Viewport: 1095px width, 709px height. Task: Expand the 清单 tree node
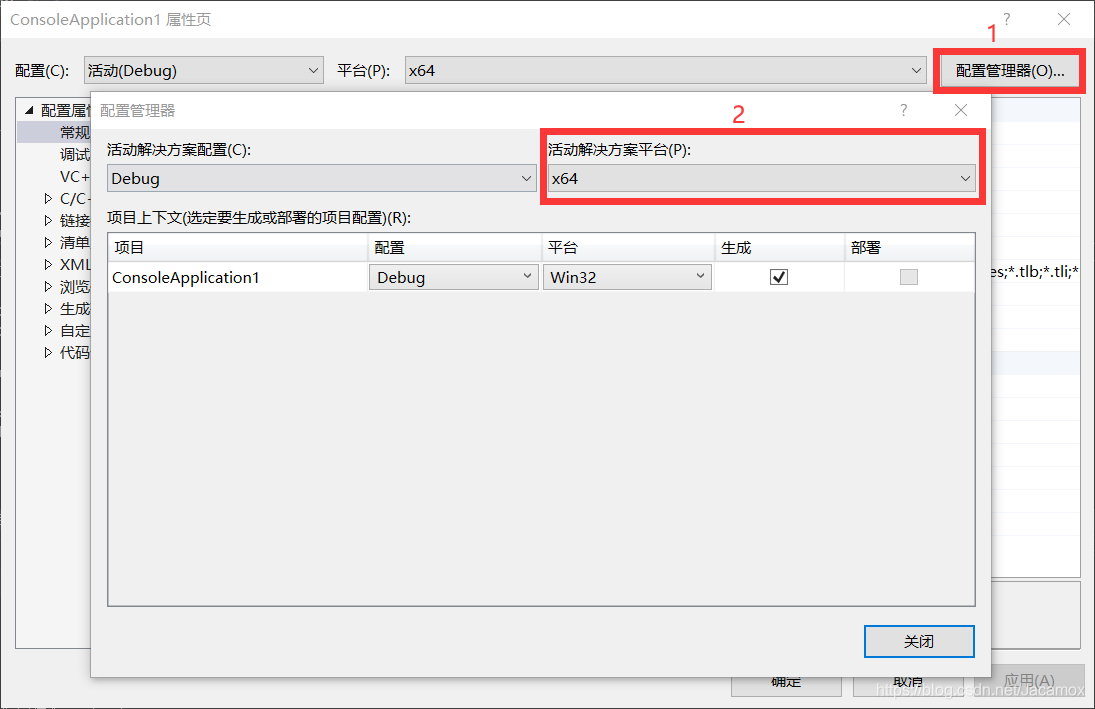[x=48, y=242]
